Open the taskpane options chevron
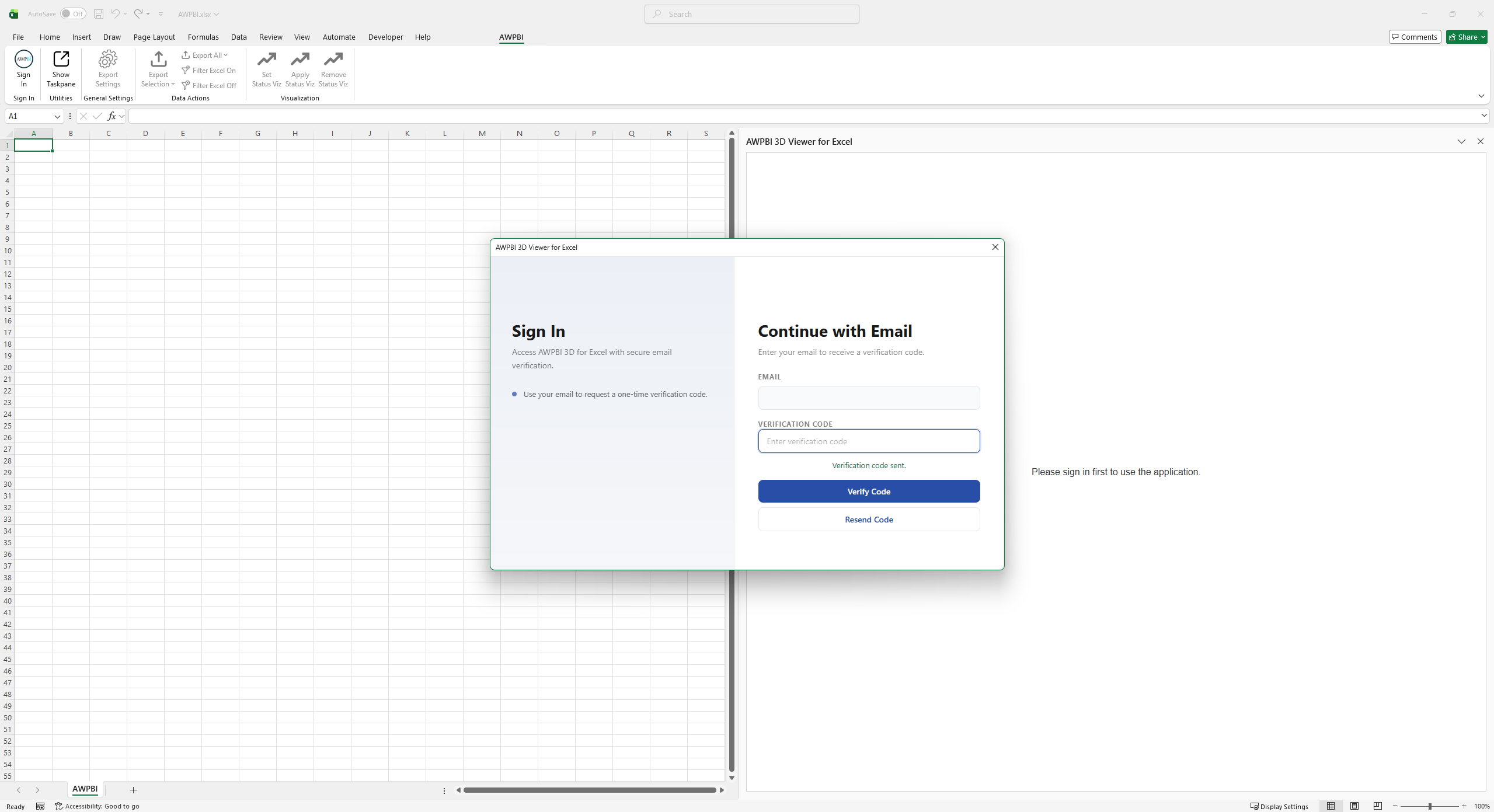This screenshot has height=812, width=1494. coord(1461,141)
